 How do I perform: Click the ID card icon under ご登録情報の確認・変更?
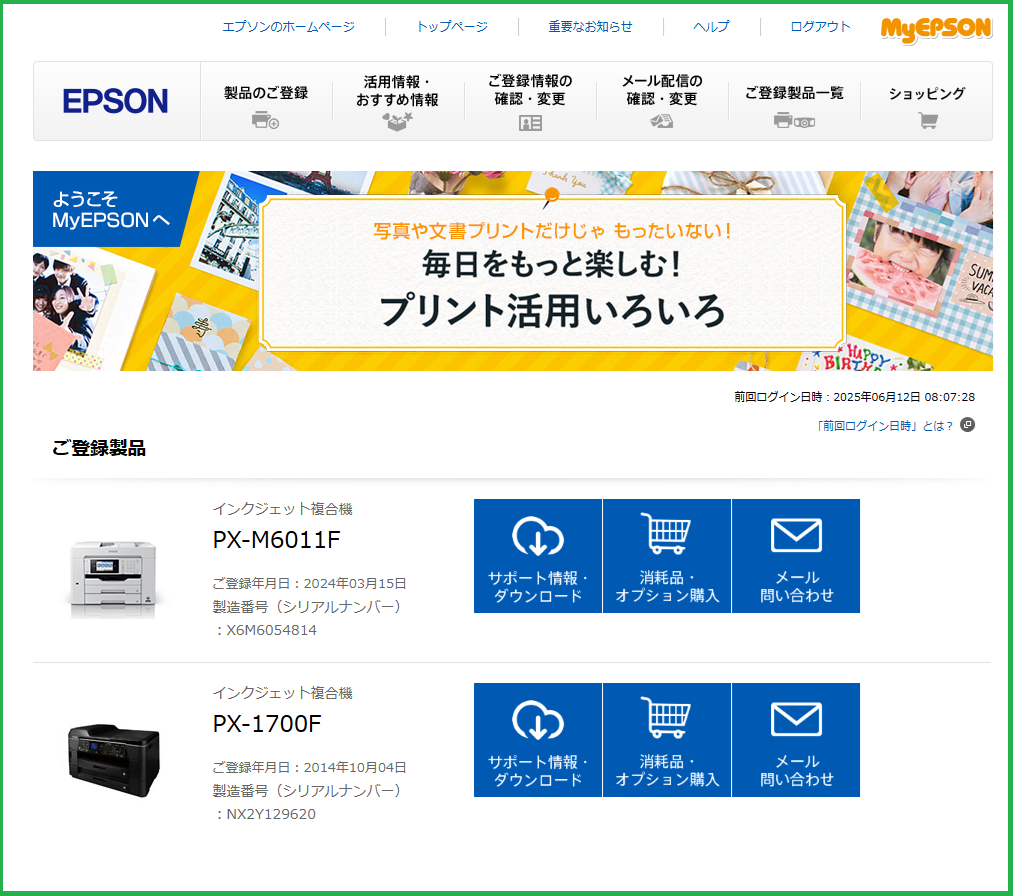point(530,123)
